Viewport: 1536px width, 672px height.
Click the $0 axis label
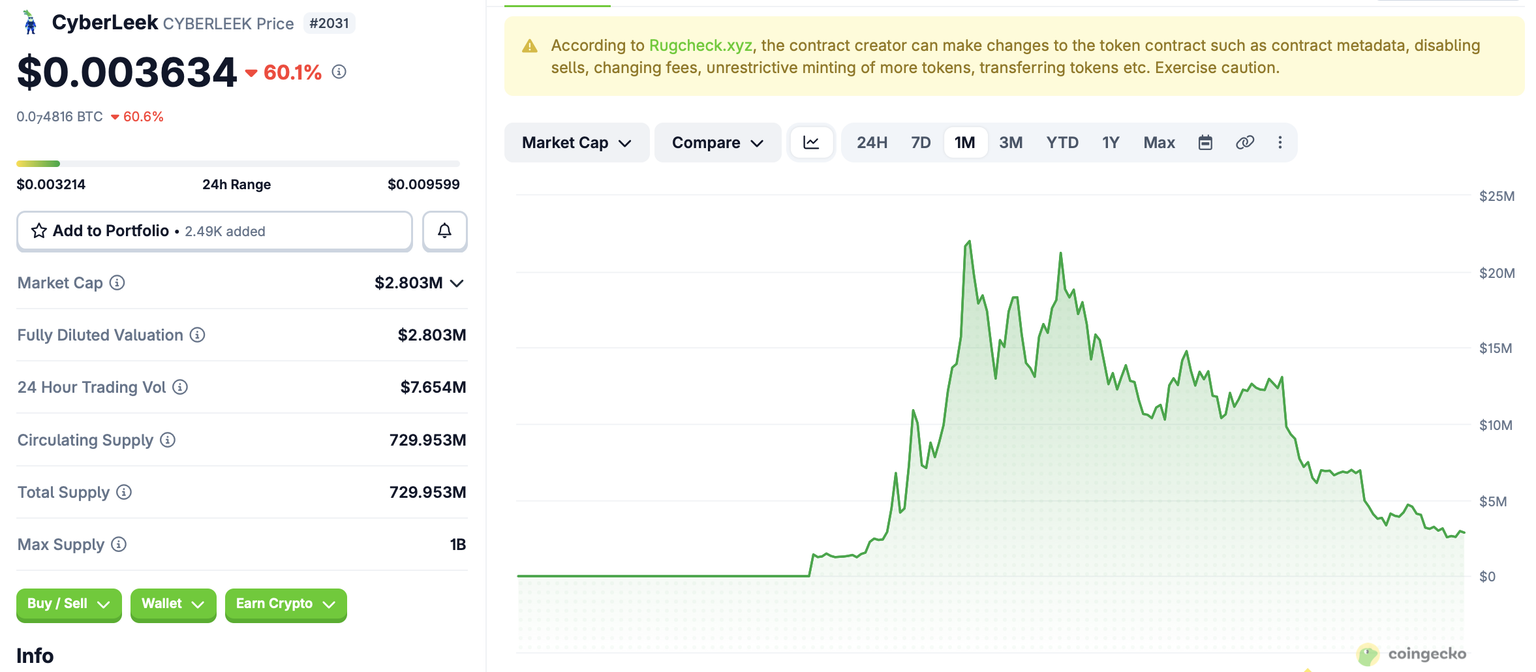[x=1487, y=576]
